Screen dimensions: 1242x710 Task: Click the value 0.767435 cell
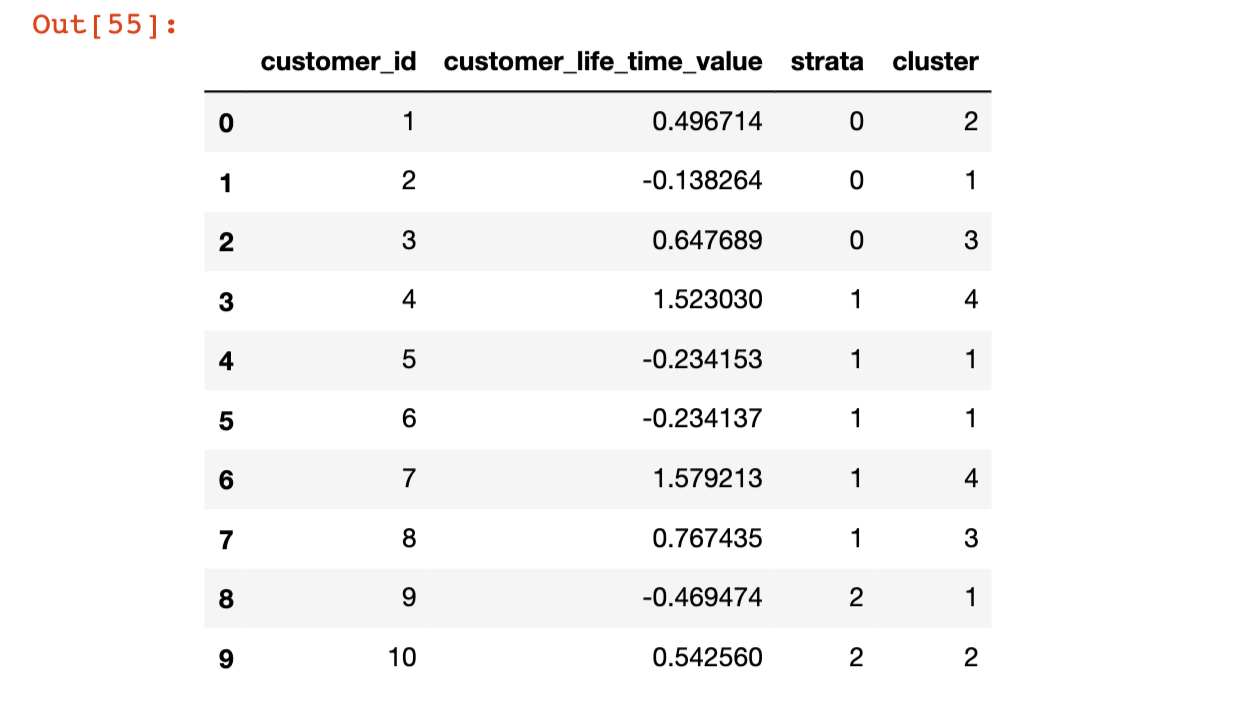tap(707, 539)
